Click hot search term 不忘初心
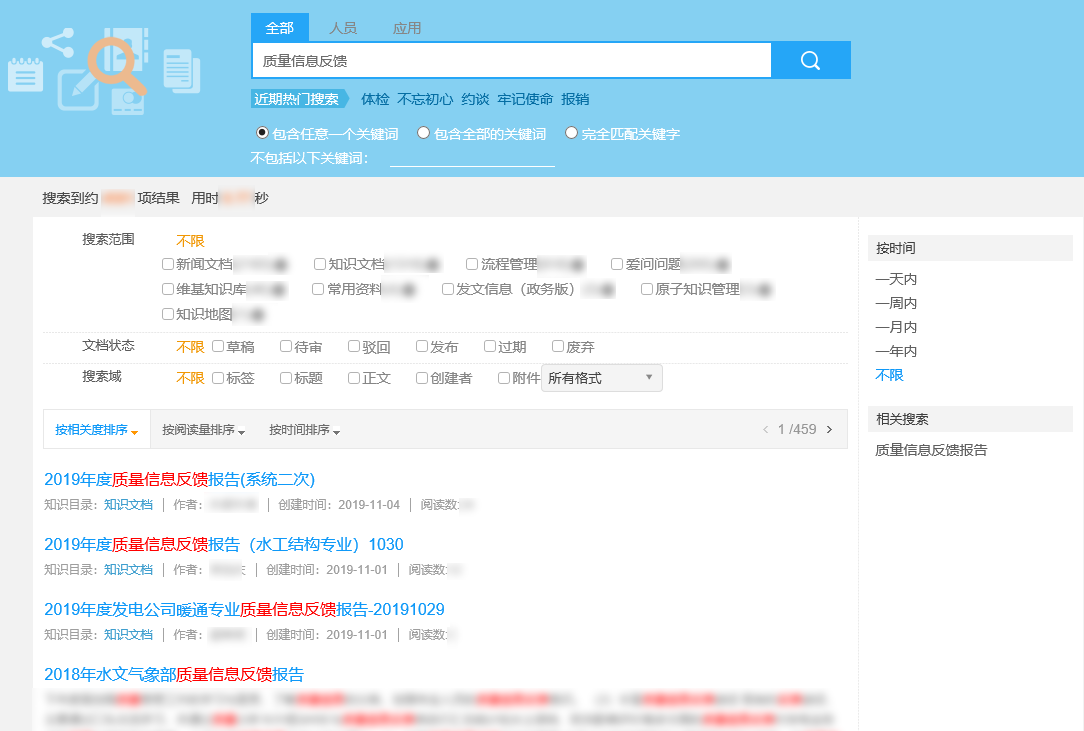1084x731 pixels. pos(424,100)
